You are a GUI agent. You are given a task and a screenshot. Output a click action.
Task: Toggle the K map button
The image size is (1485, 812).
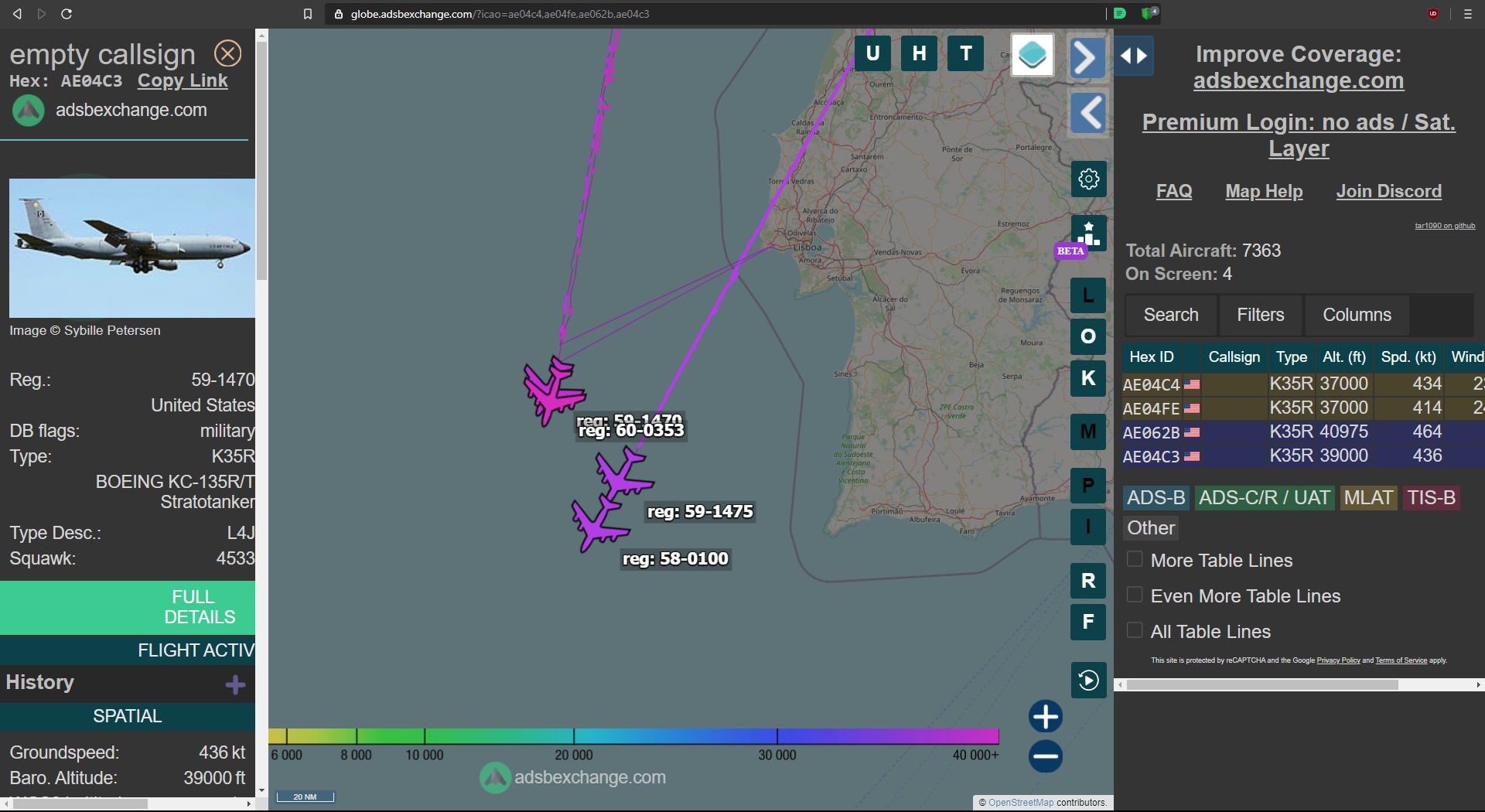tap(1088, 378)
